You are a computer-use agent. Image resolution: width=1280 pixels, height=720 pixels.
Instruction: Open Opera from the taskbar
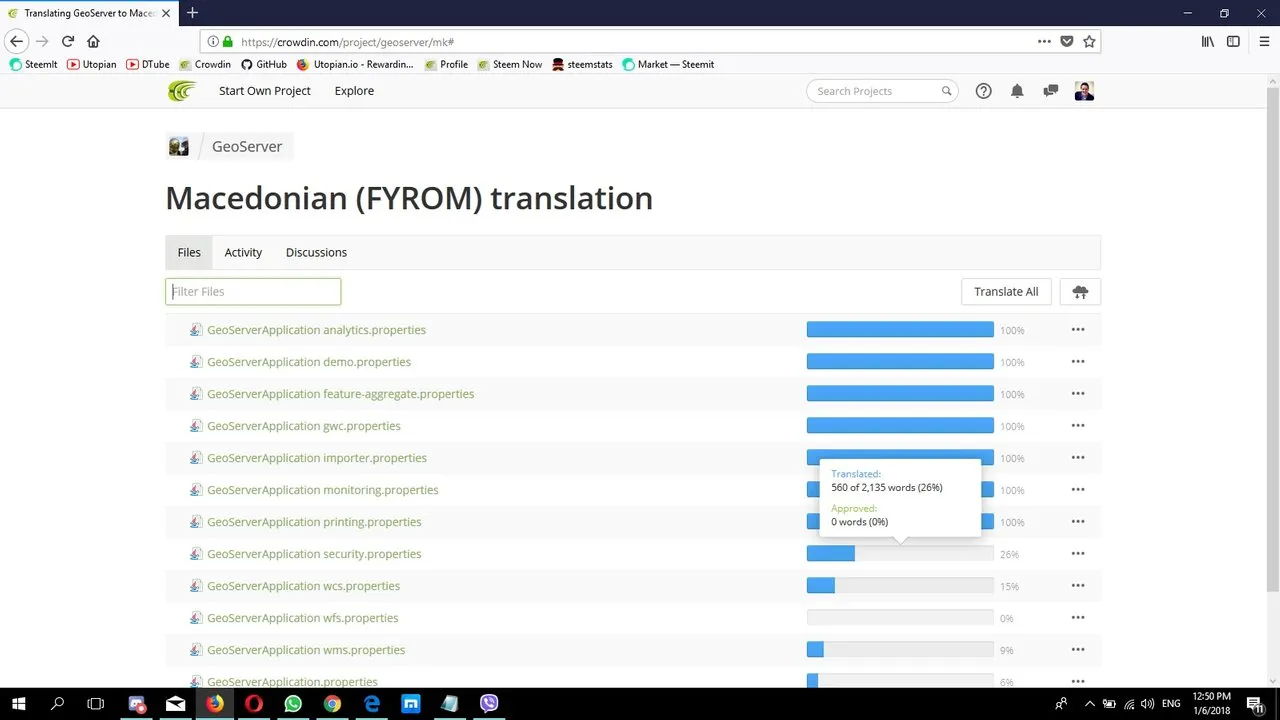254,704
